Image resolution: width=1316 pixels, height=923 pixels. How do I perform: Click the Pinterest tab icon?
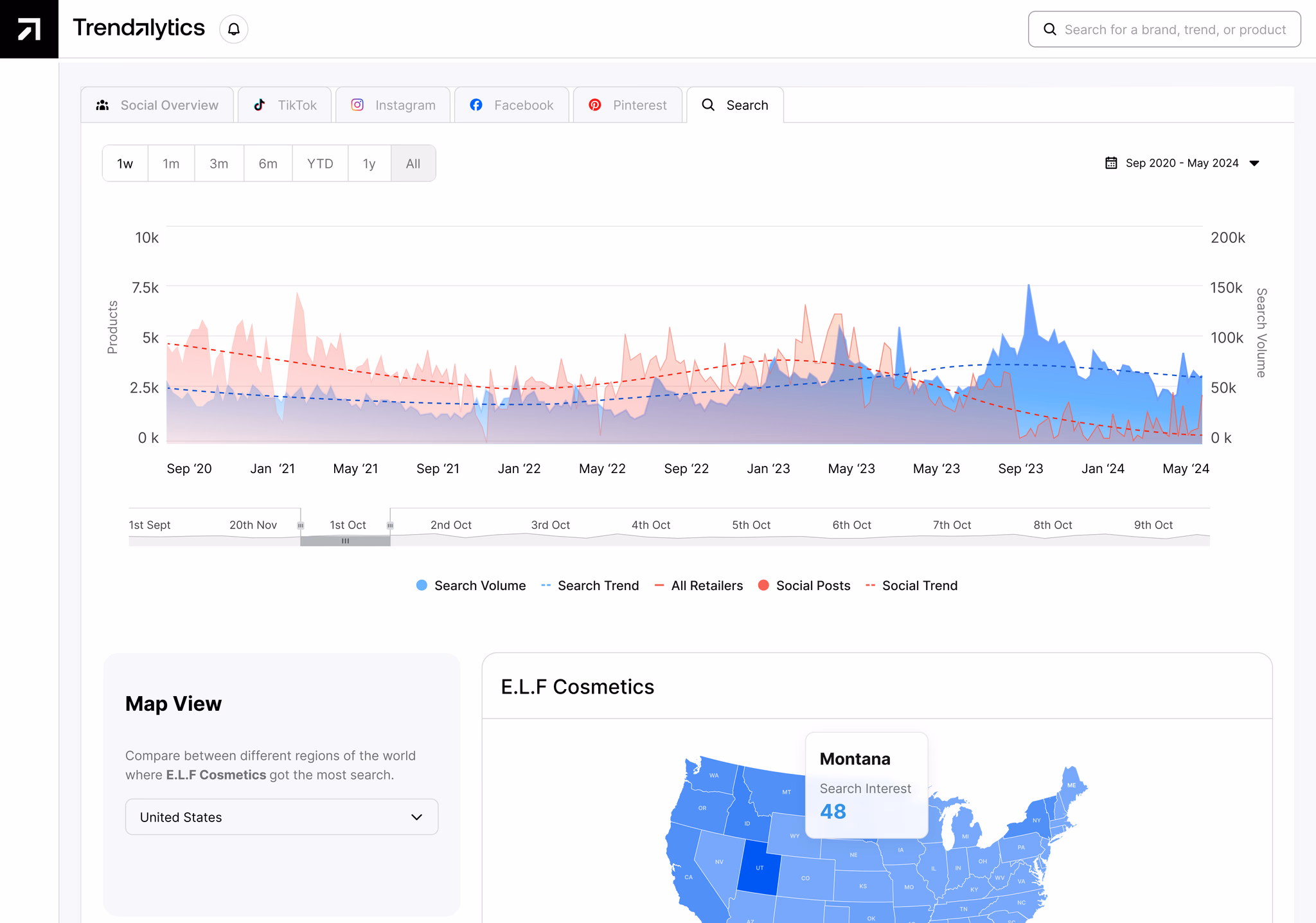[595, 105]
